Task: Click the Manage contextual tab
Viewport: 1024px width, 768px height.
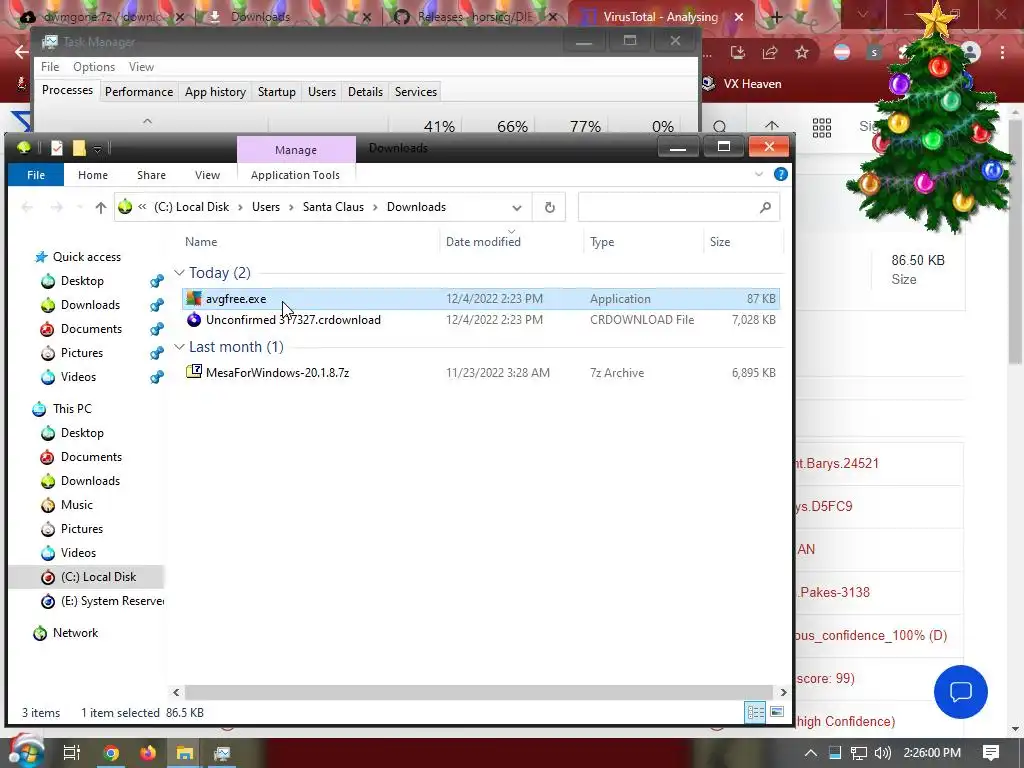Action: point(296,150)
